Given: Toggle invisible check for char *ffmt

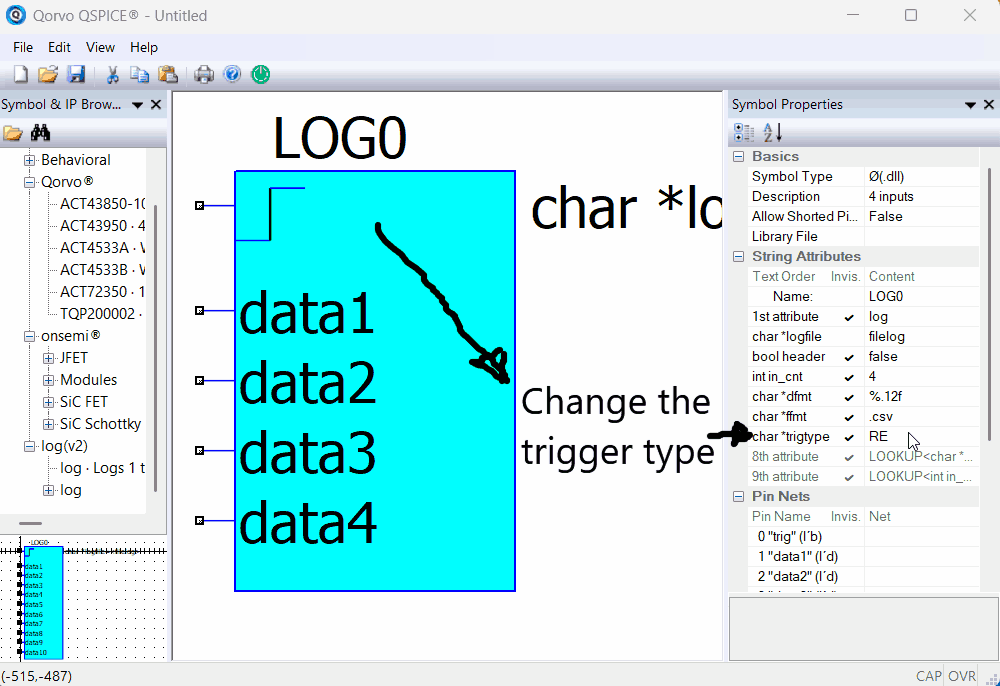Looking at the screenshot, I should 849,417.
